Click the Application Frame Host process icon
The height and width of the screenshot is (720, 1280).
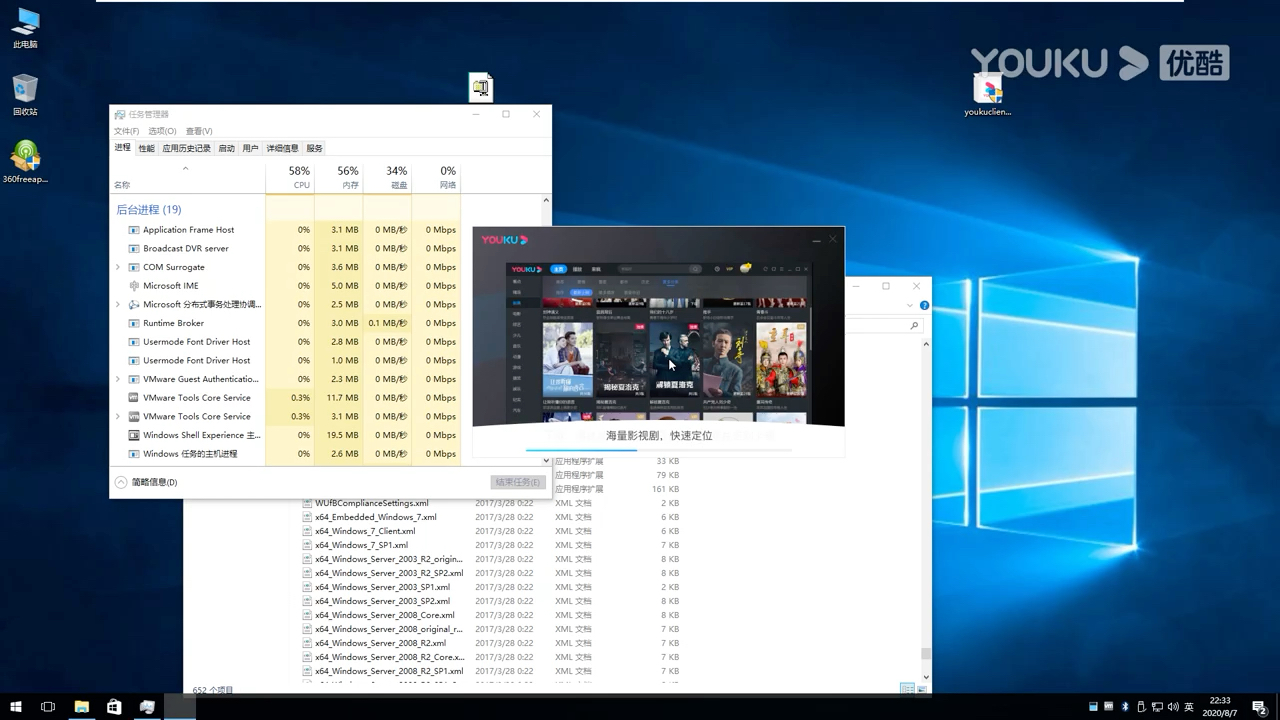pyautogui.click(x=134, y=230)
